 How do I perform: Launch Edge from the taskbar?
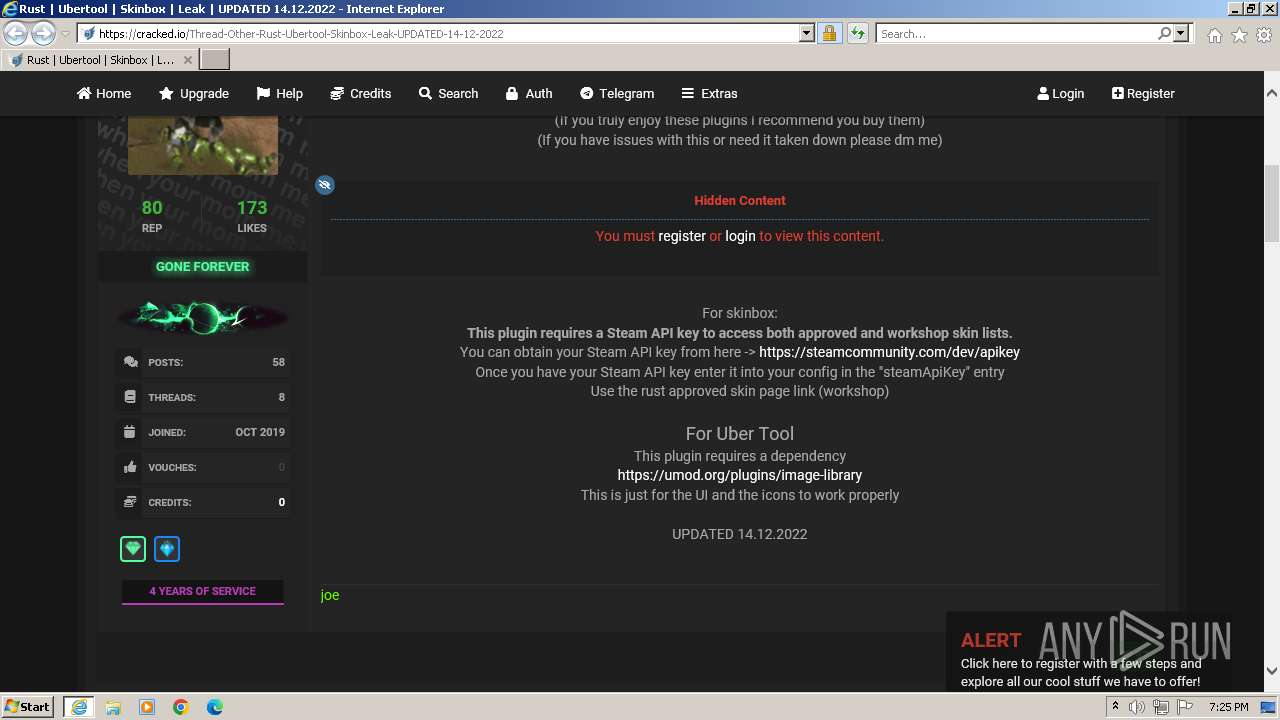coord(215,706)
